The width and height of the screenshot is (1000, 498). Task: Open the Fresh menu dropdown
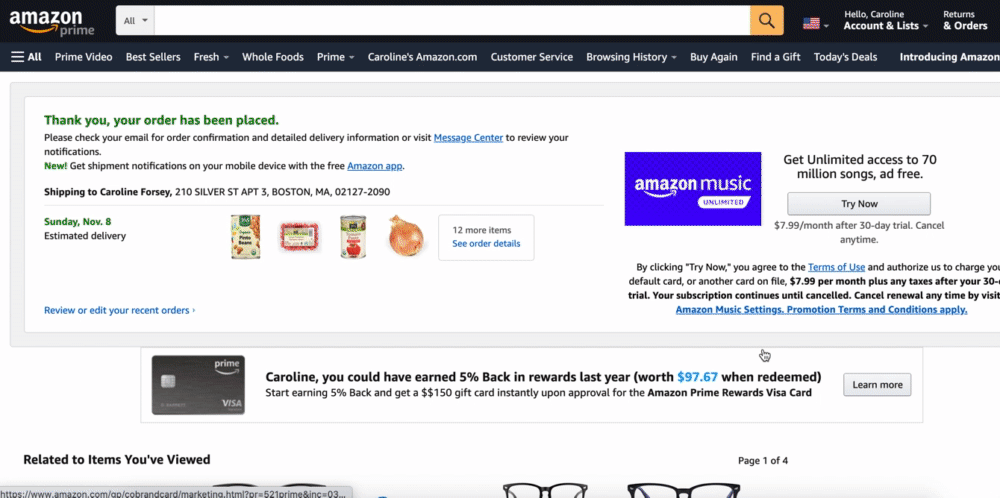tap(211, 57)
